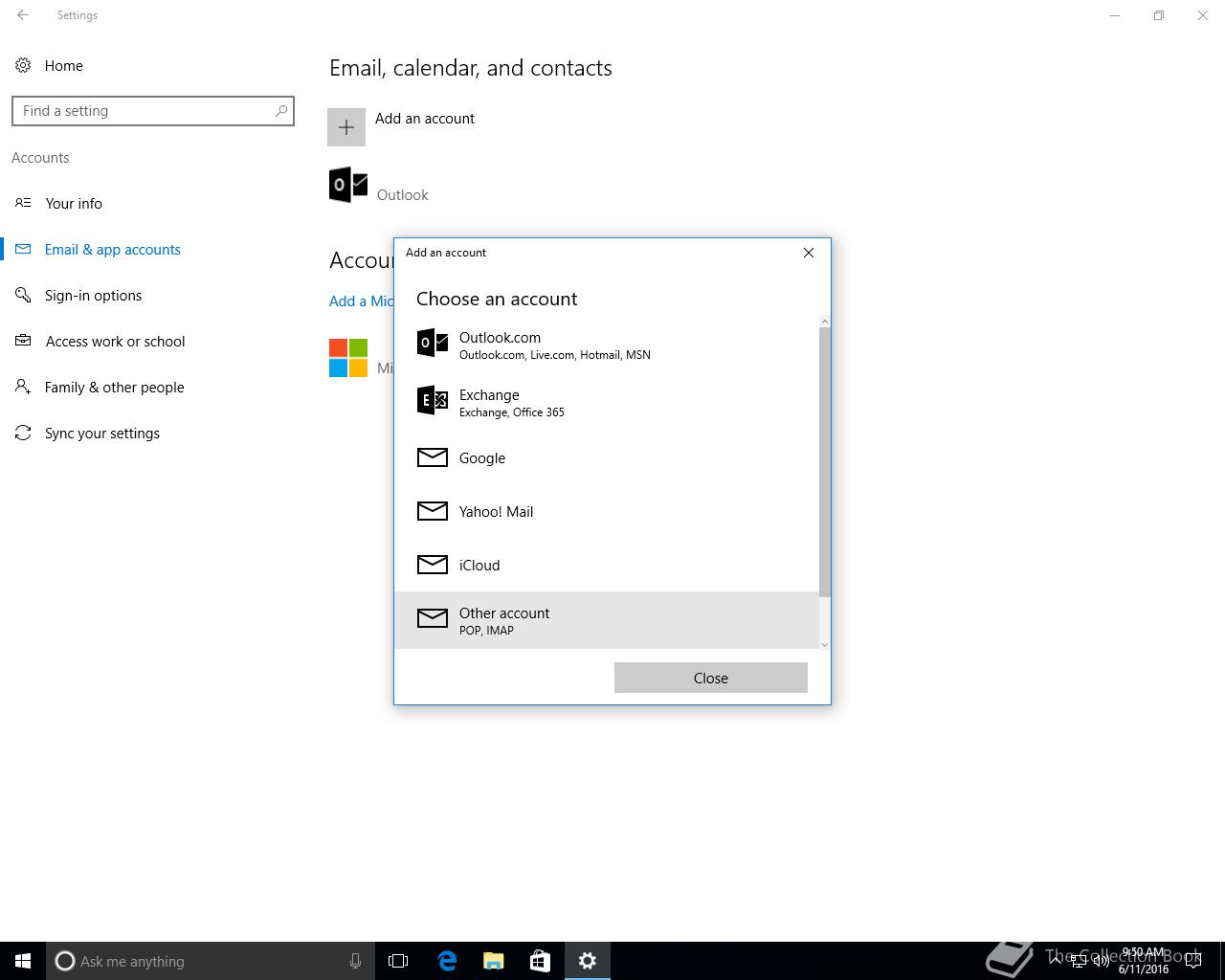Click the Family & other people icon

pyautogui.click(x=23, y=387)
